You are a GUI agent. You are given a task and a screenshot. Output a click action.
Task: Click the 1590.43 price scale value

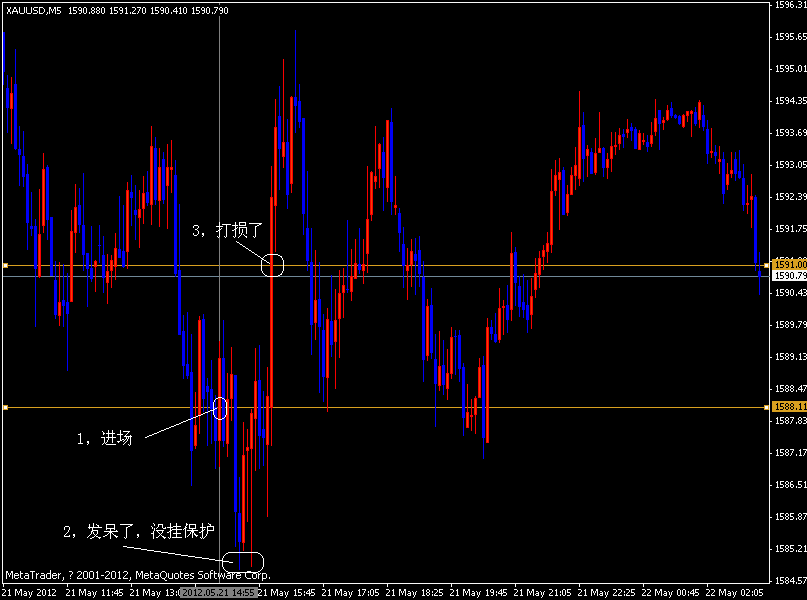[x=791, y=293]
